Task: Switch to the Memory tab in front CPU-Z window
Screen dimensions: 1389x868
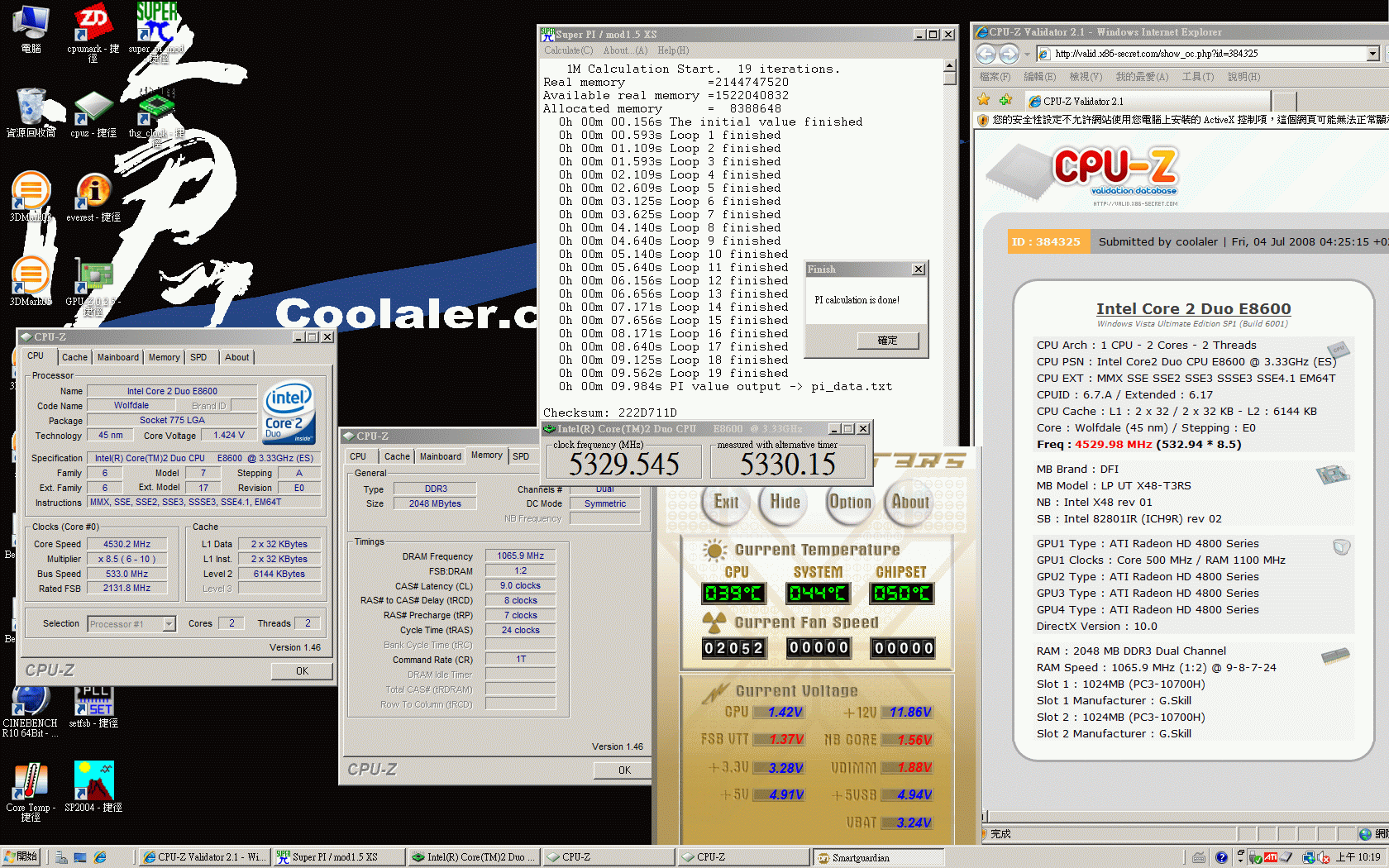Action: coord(164,357)
